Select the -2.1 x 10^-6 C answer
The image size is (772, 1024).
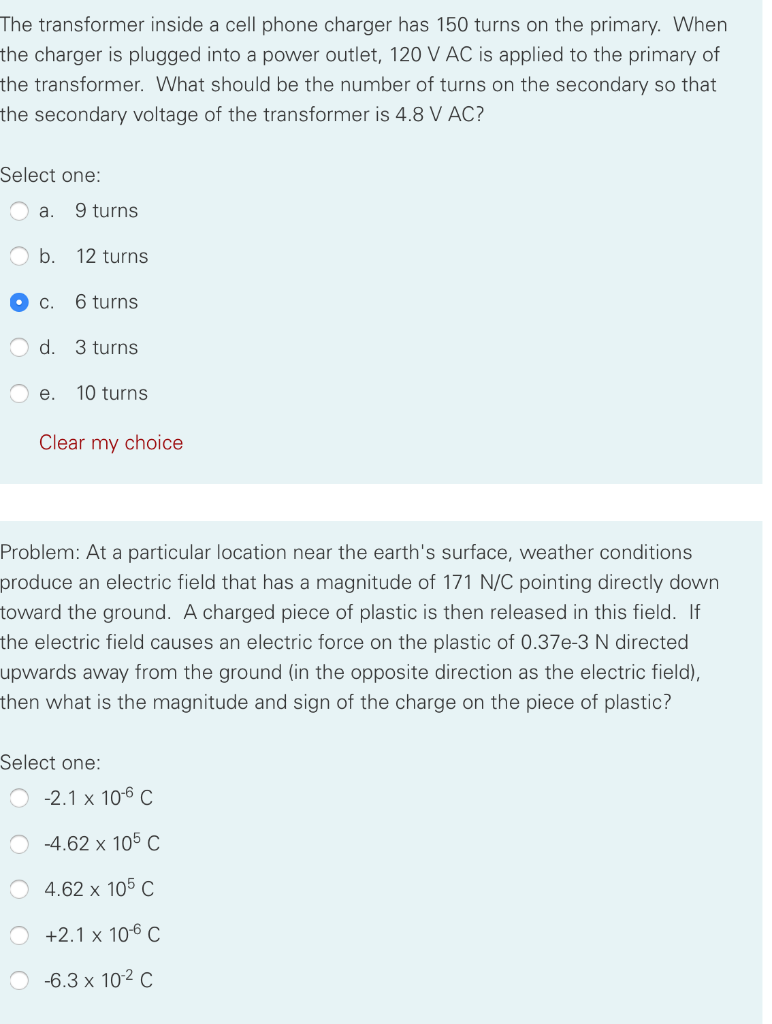click(x=19, y=798)
